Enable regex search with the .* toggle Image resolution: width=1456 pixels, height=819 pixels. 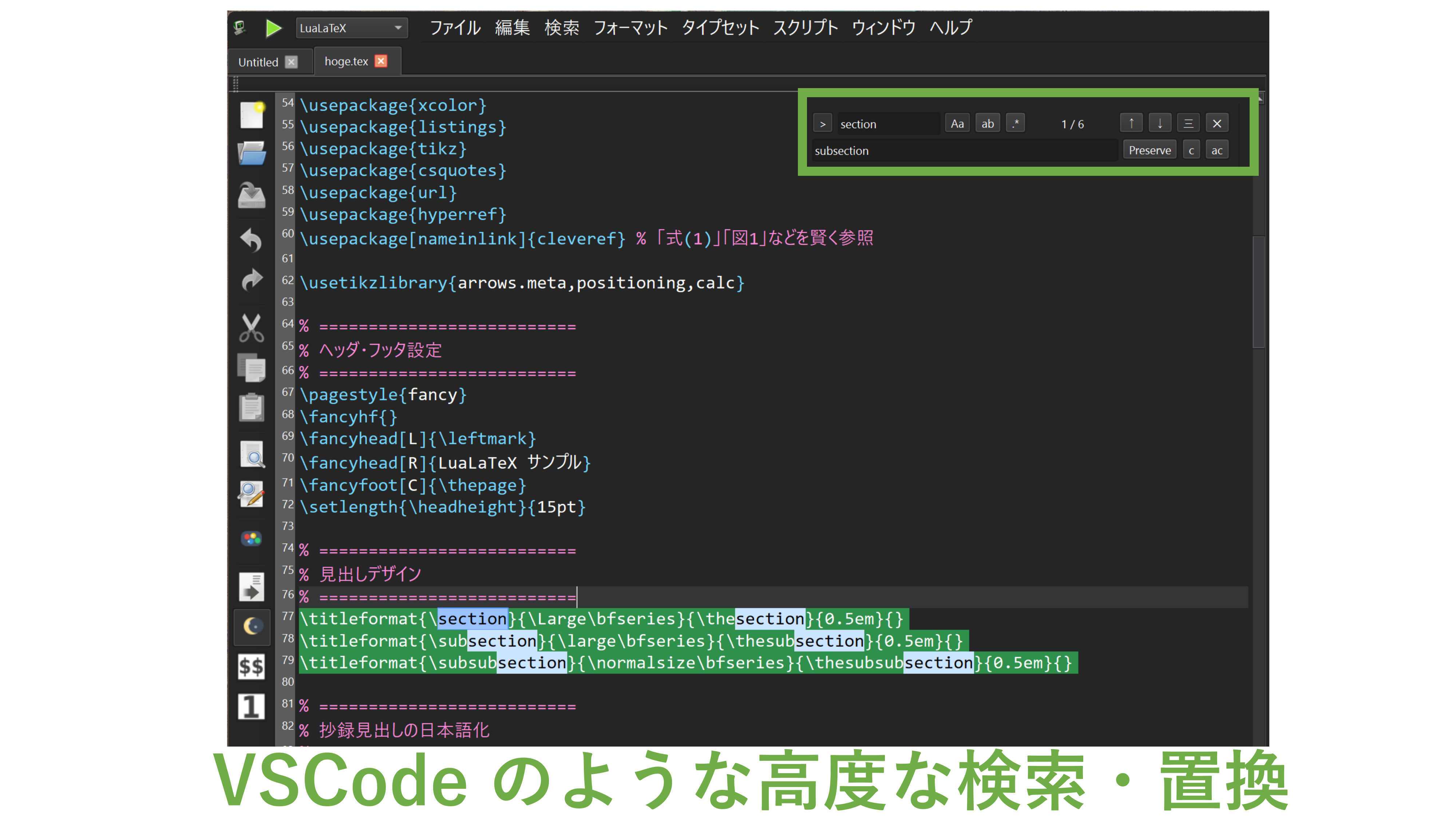click(1016, 123)
